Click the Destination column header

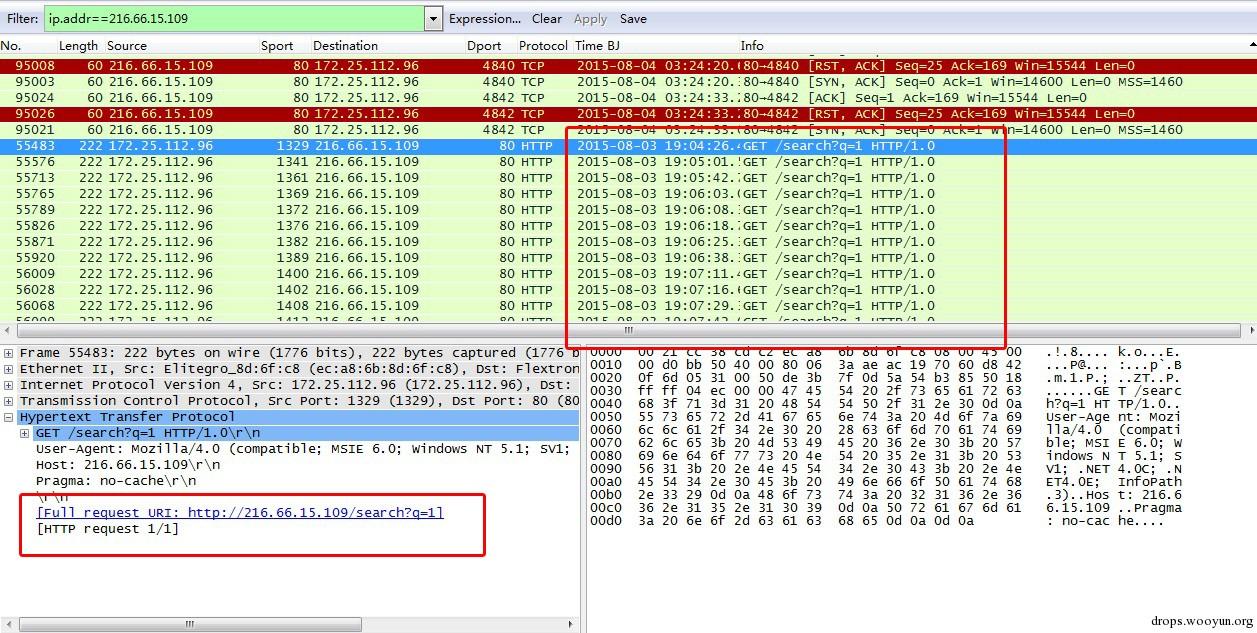(345, 46)
